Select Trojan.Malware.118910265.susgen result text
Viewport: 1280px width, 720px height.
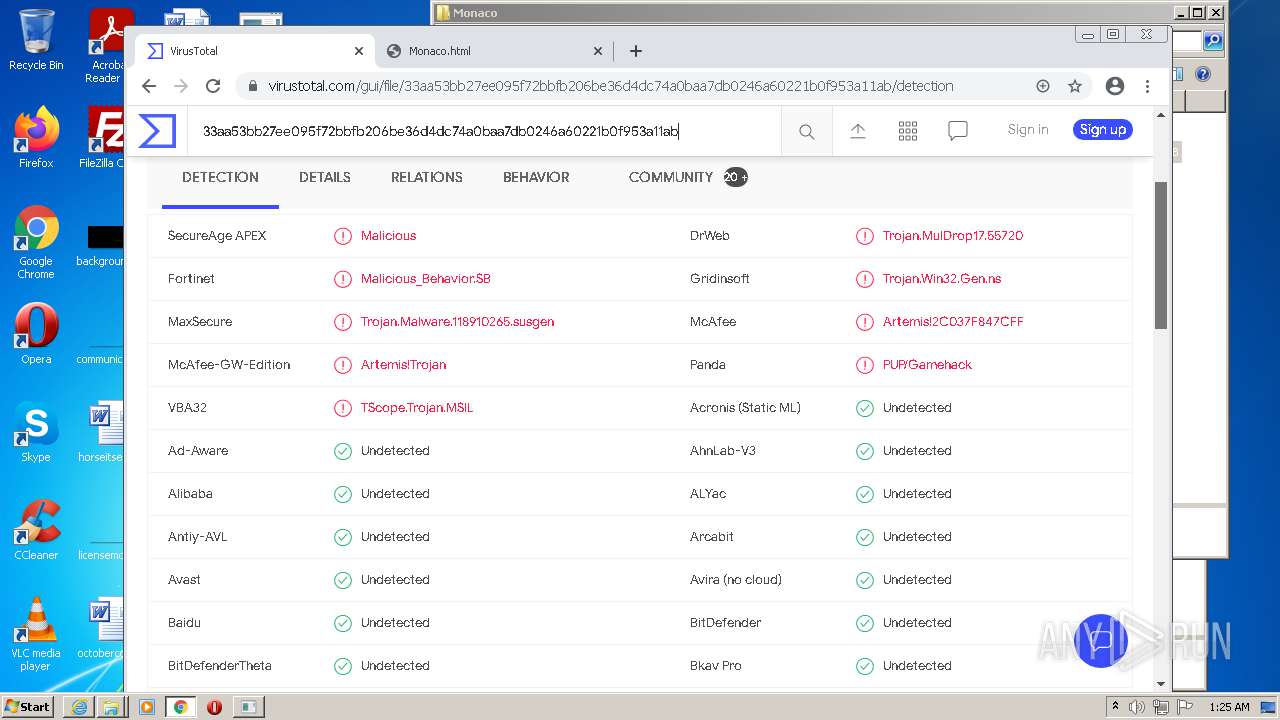click(x=458, y=322)
